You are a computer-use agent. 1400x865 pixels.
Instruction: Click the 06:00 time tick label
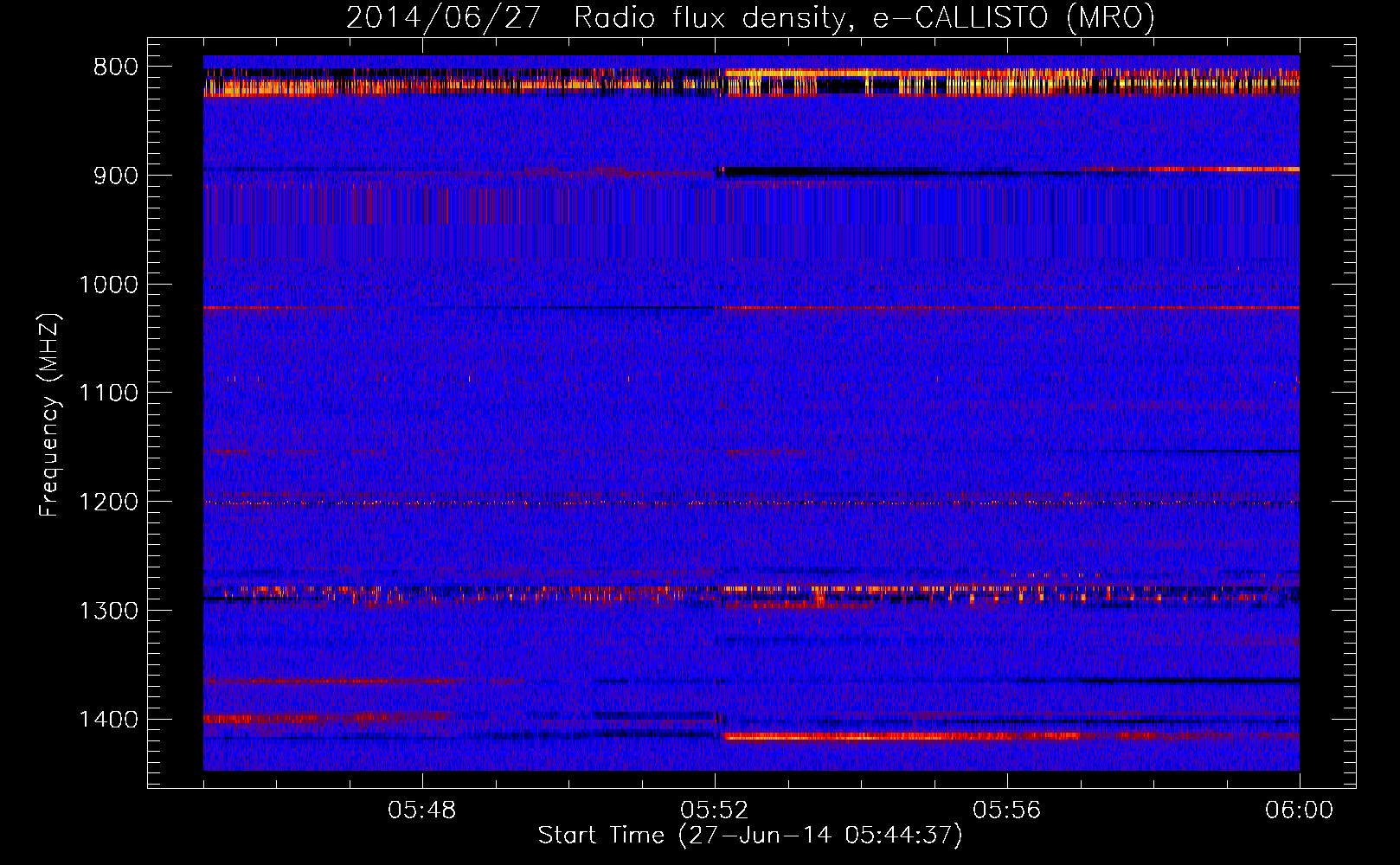pyautogui.click(x=1299, y=811)
